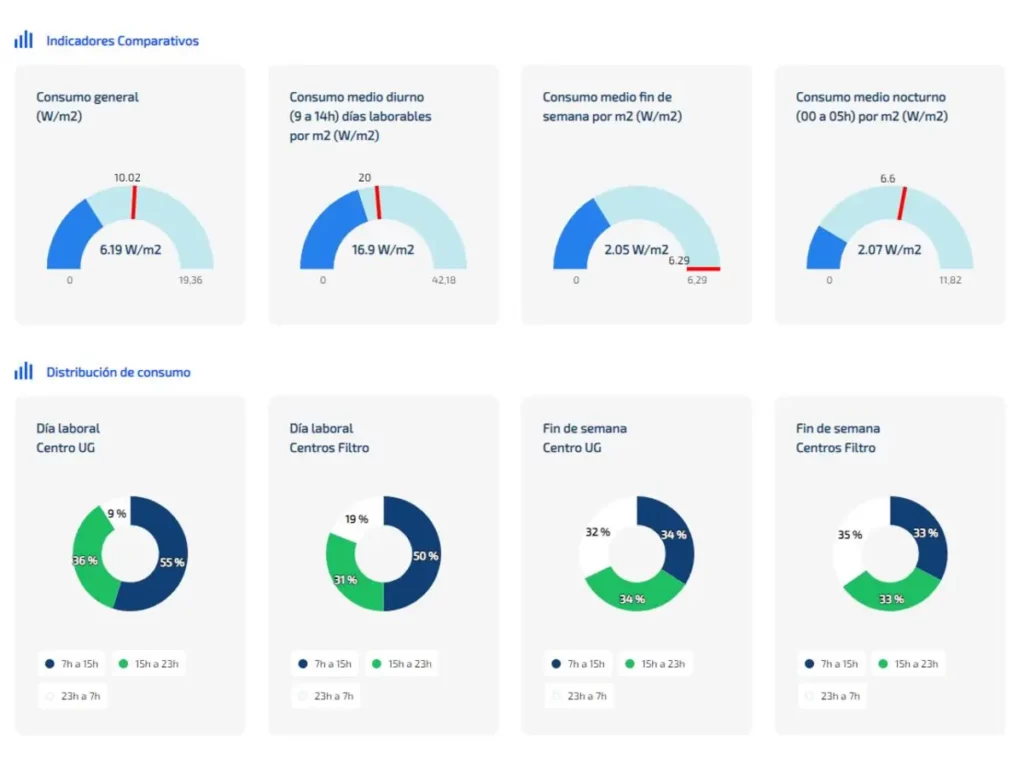
Task: Toggle the 7h a 15h legend in Día laboral Centro UG
Action: click(72, 664)
